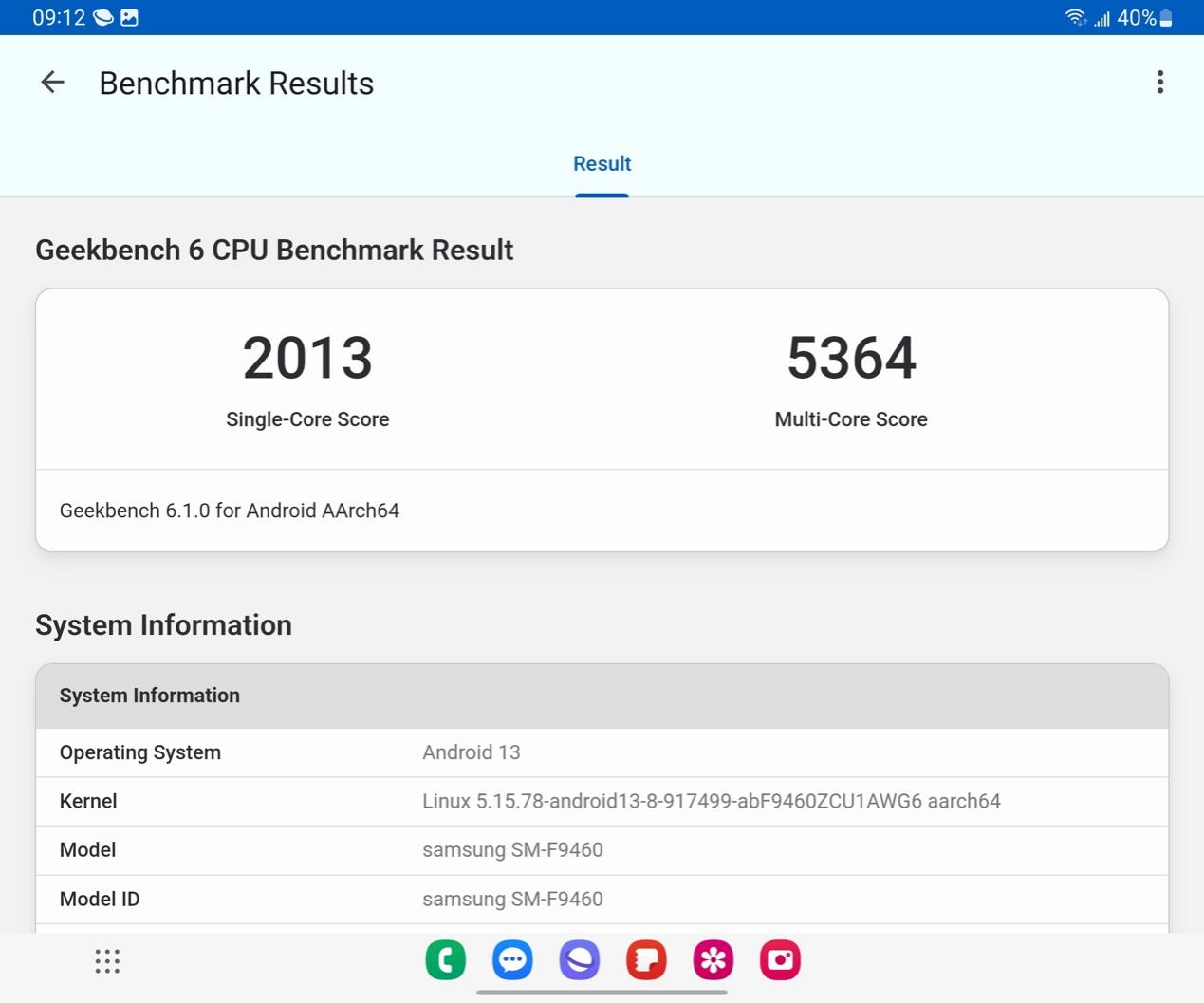Viewport: 1204px width, 1003px height.
Task: Select samsung SM-F9460 in the Model row
Action: pos(512,849)
